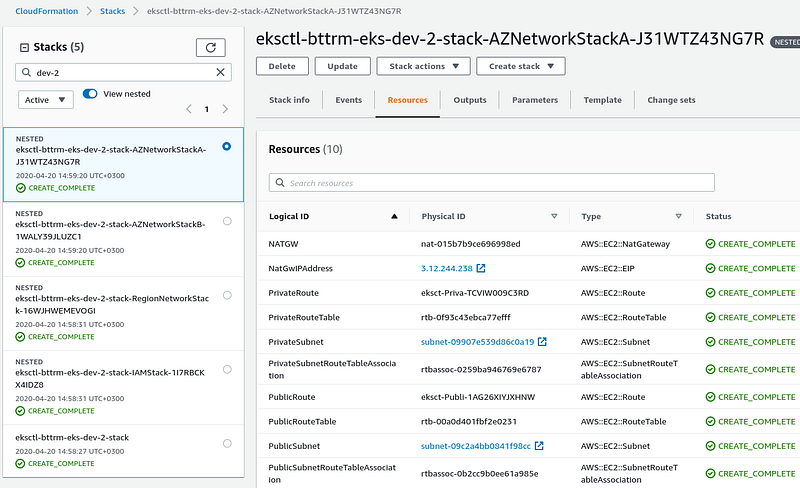Click the NatGwIPAddress logical ID
The width and height of the screenshot is (800, 488).
coord(301,269)
